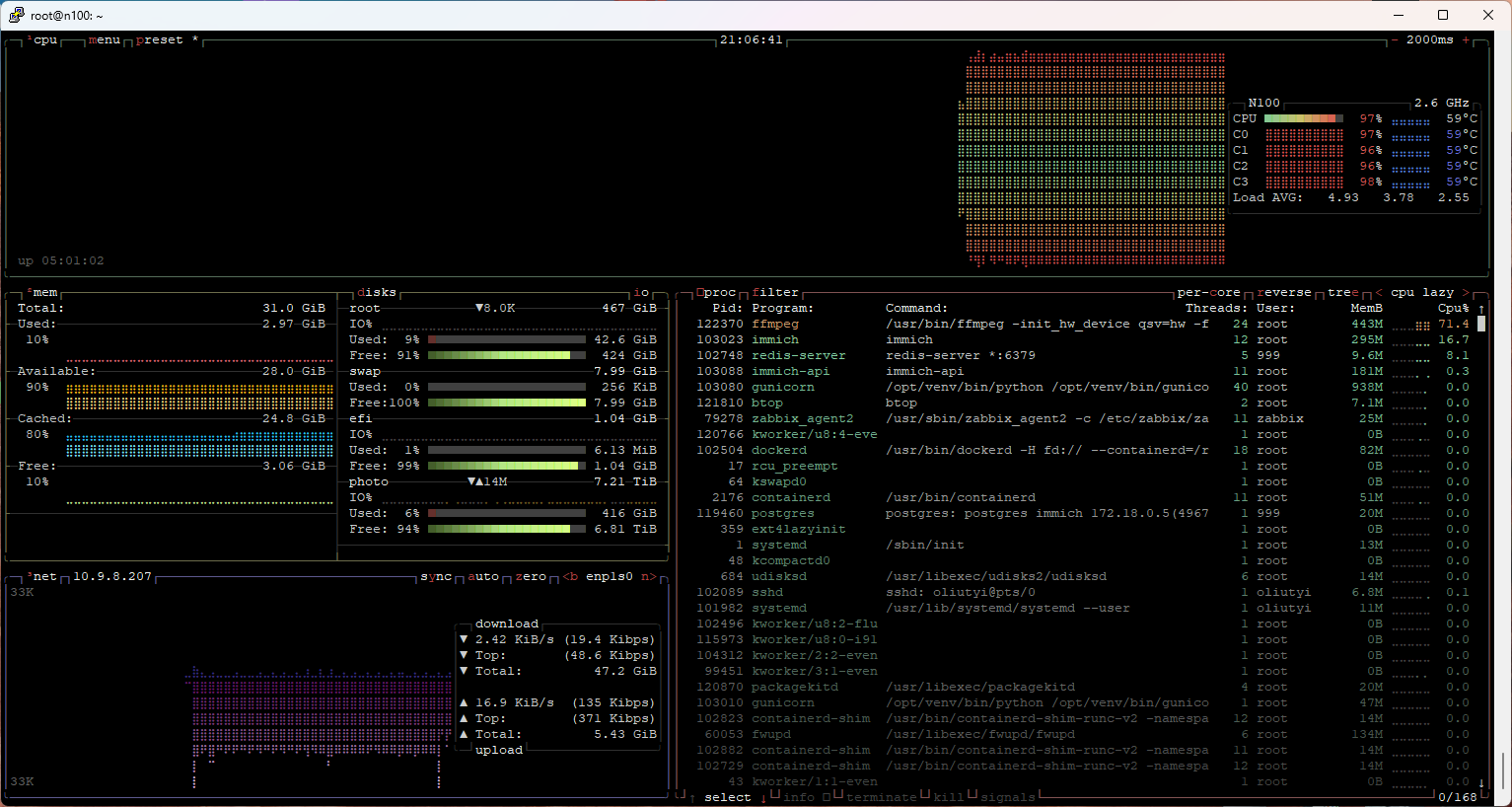Viewport: 1512px width, 807px height.
Task: Click the up arrow next to select
Action: pos(692,797)
